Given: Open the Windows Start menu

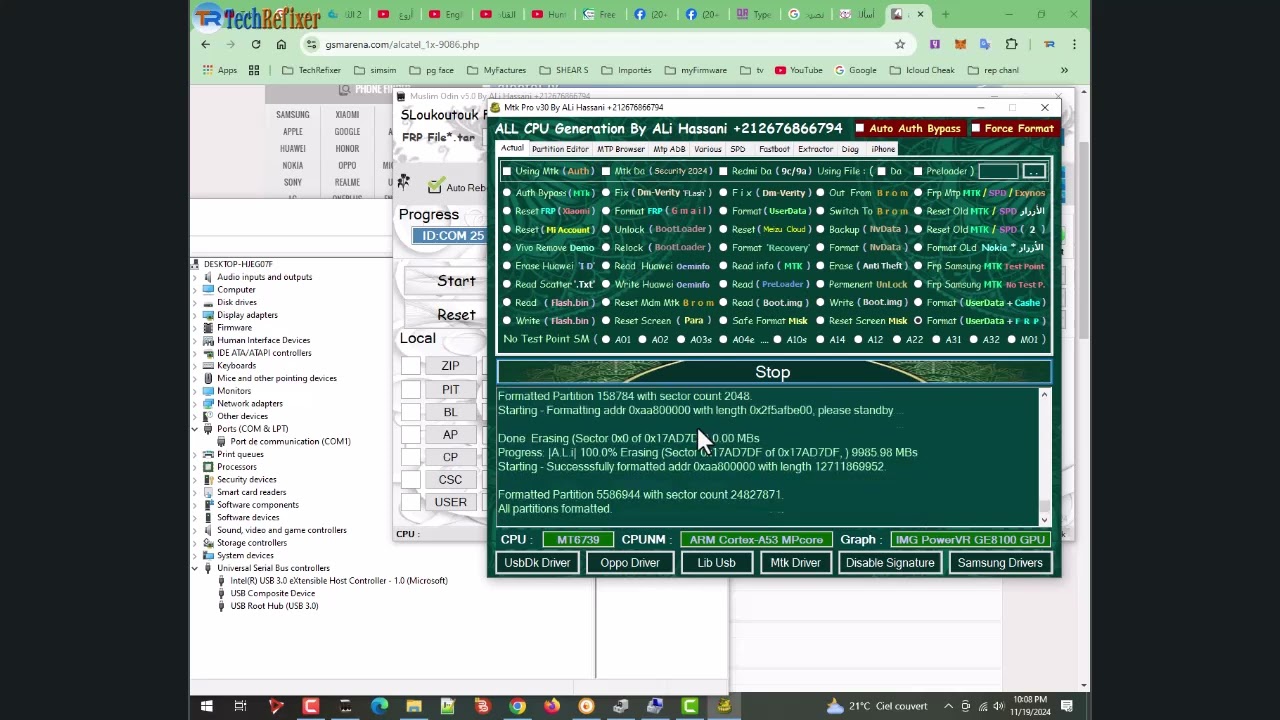Looking at the screenshot, I should 206,707.
